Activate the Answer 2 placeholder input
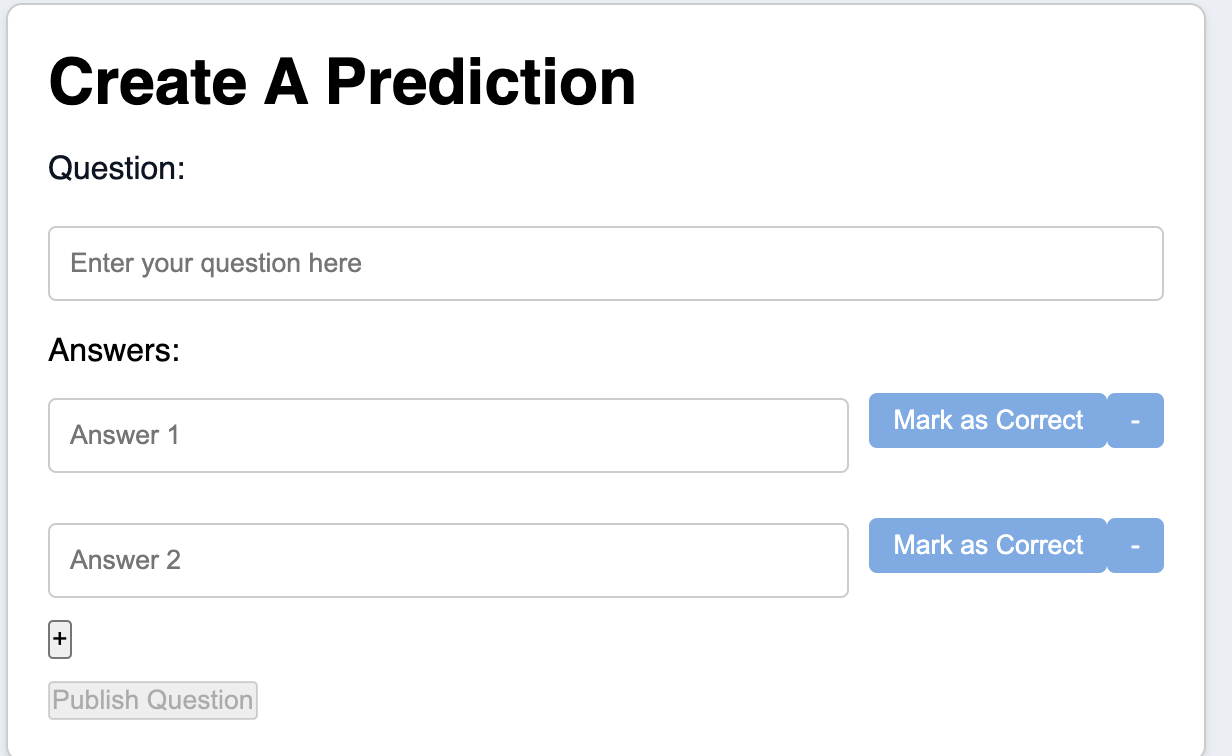1232x756 pixels. point(448,560)
